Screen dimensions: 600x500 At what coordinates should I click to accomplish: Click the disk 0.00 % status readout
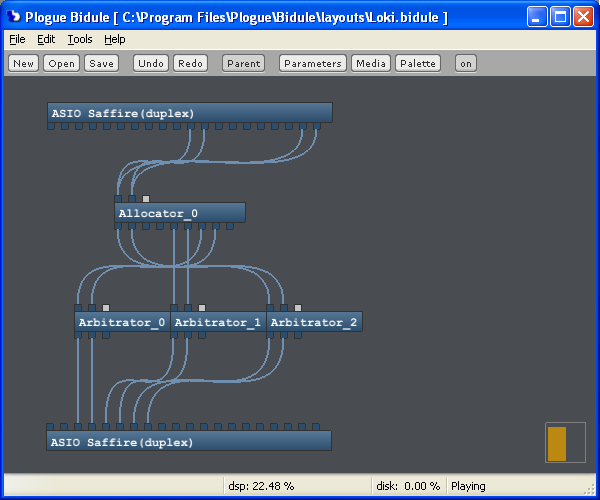click(x=408, y=486)
